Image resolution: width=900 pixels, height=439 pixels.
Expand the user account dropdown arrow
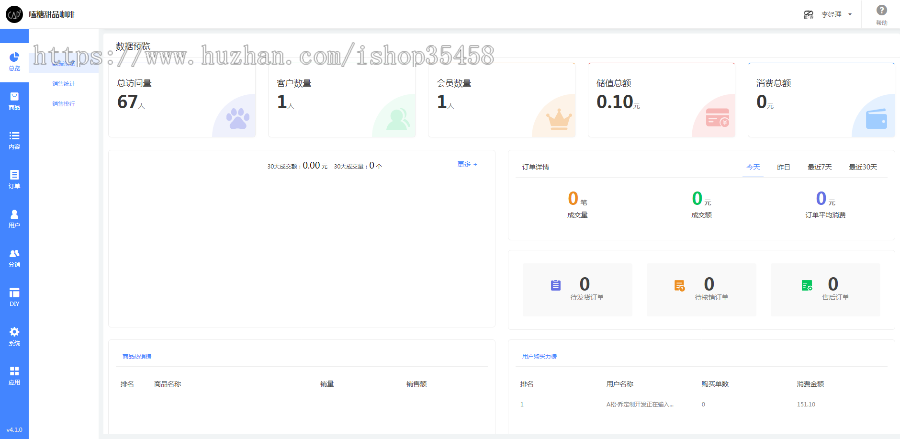850,14
